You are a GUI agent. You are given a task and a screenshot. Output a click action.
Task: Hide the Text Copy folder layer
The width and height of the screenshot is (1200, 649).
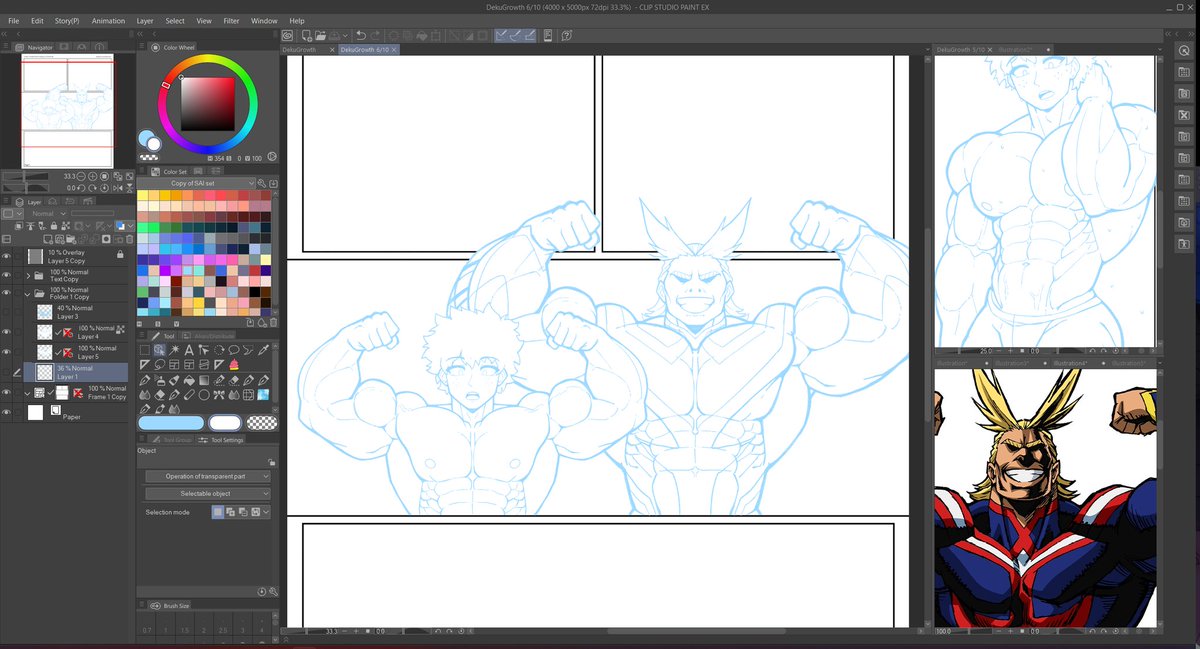(x=7, y=275)
